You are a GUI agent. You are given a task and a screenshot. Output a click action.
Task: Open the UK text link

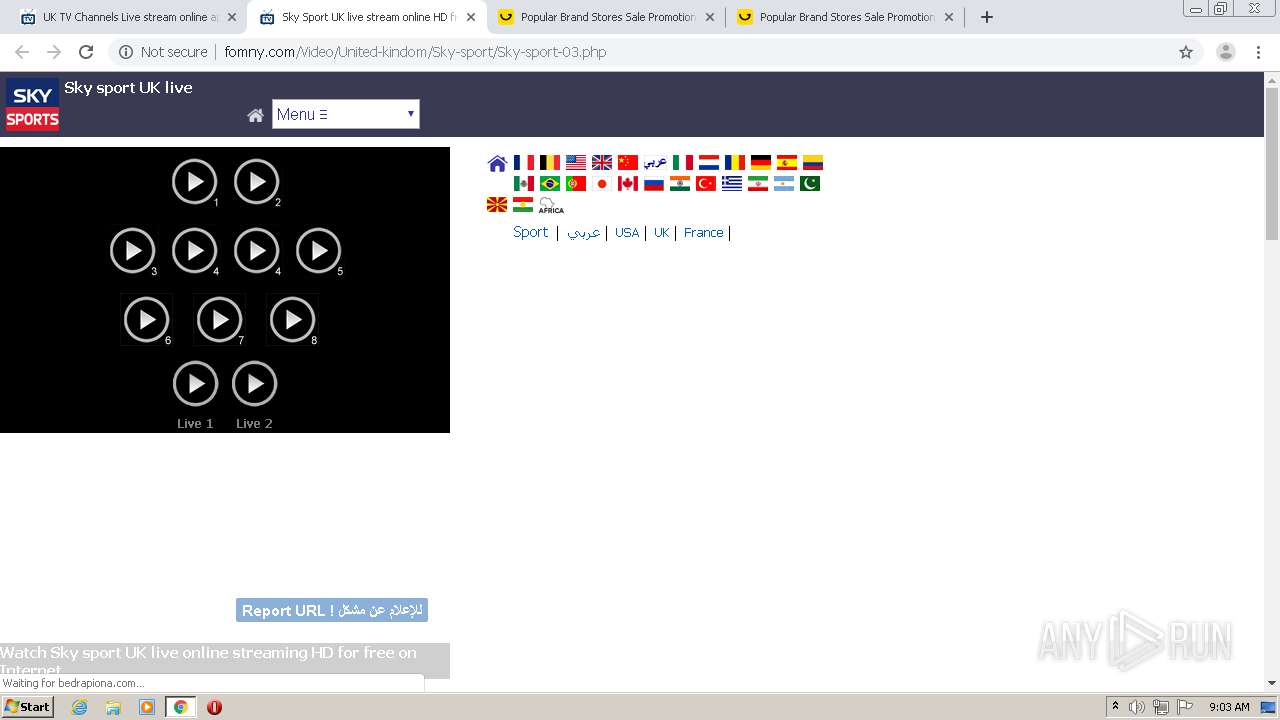click(x=661, y=232)
